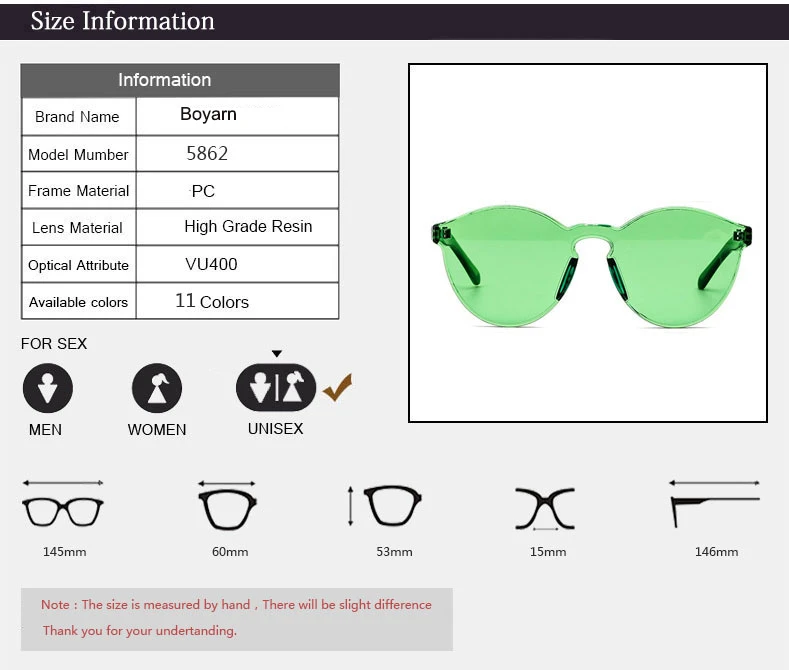Click the small triangle above UNISEX icon
The height and width of the screenshot is (670, 789).
coord(277,354)
